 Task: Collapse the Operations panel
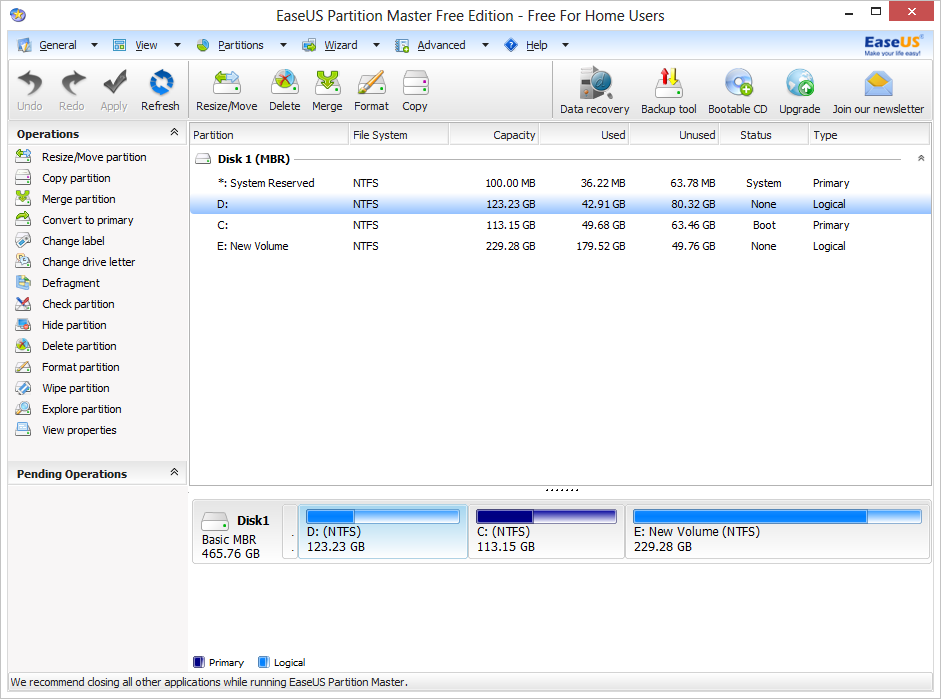tap(174, 132)
